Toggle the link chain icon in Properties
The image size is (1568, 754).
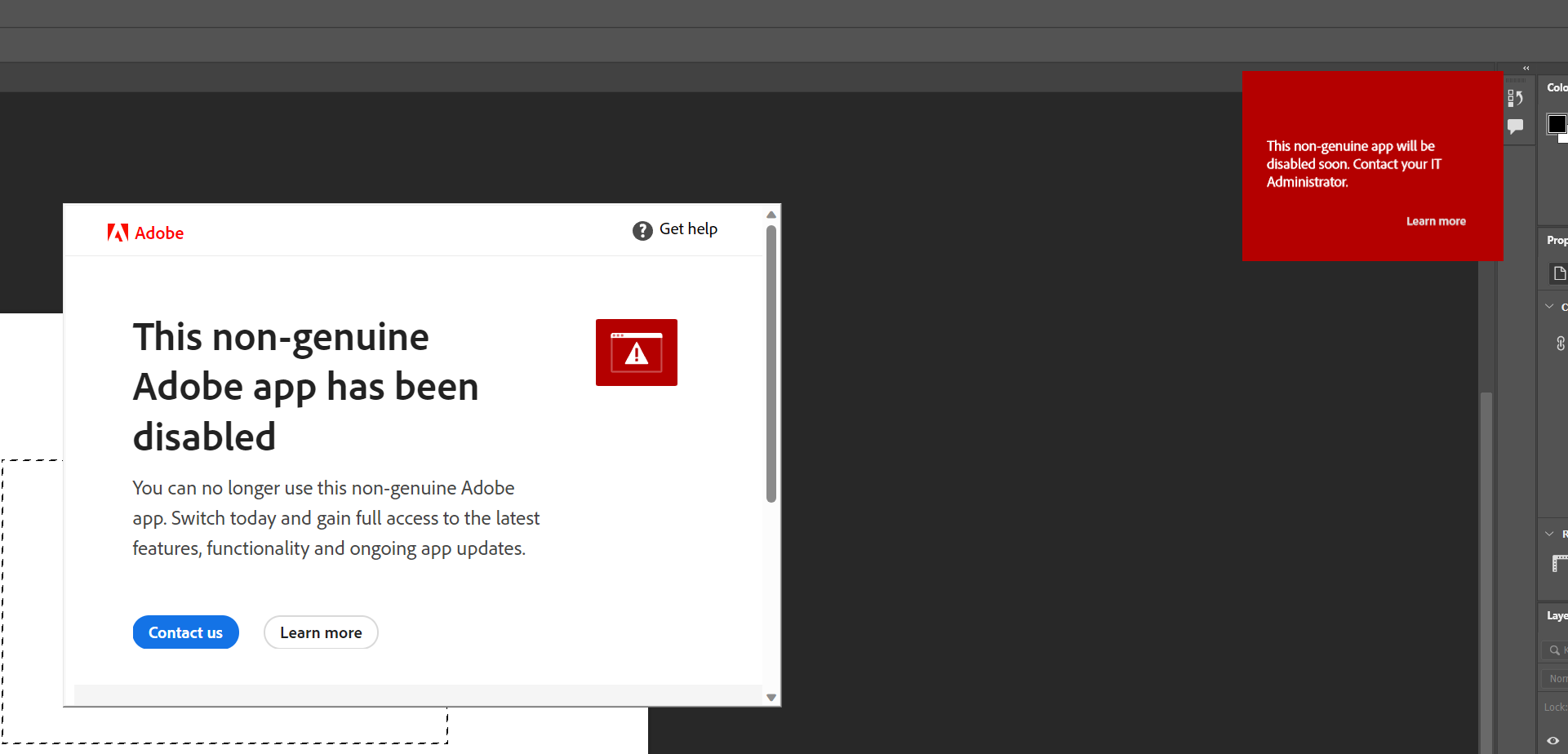(x=1561, y=344)
